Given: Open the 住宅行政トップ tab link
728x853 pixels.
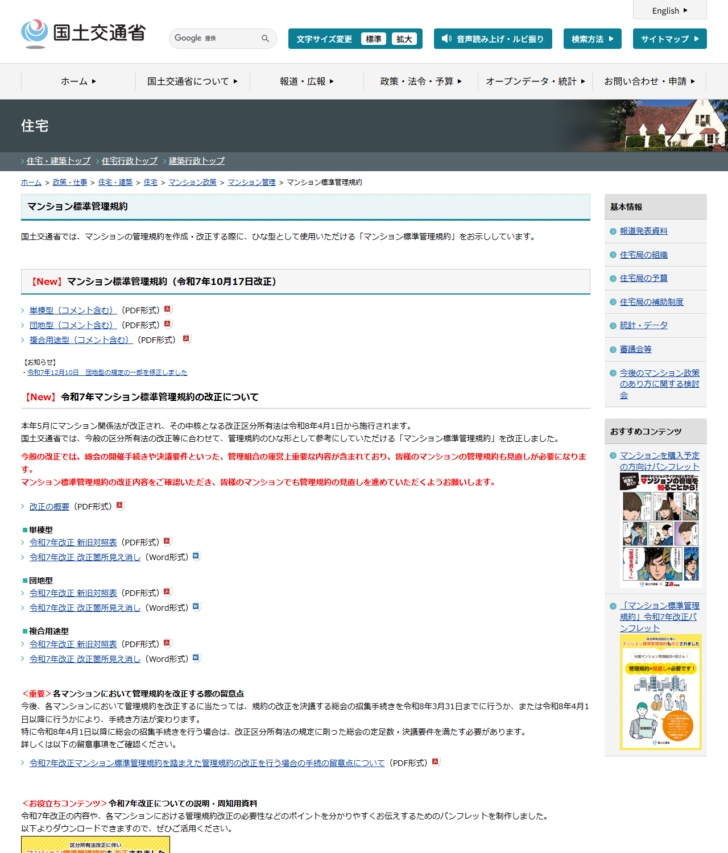Looking at the screenshot, I should (129, 160).
